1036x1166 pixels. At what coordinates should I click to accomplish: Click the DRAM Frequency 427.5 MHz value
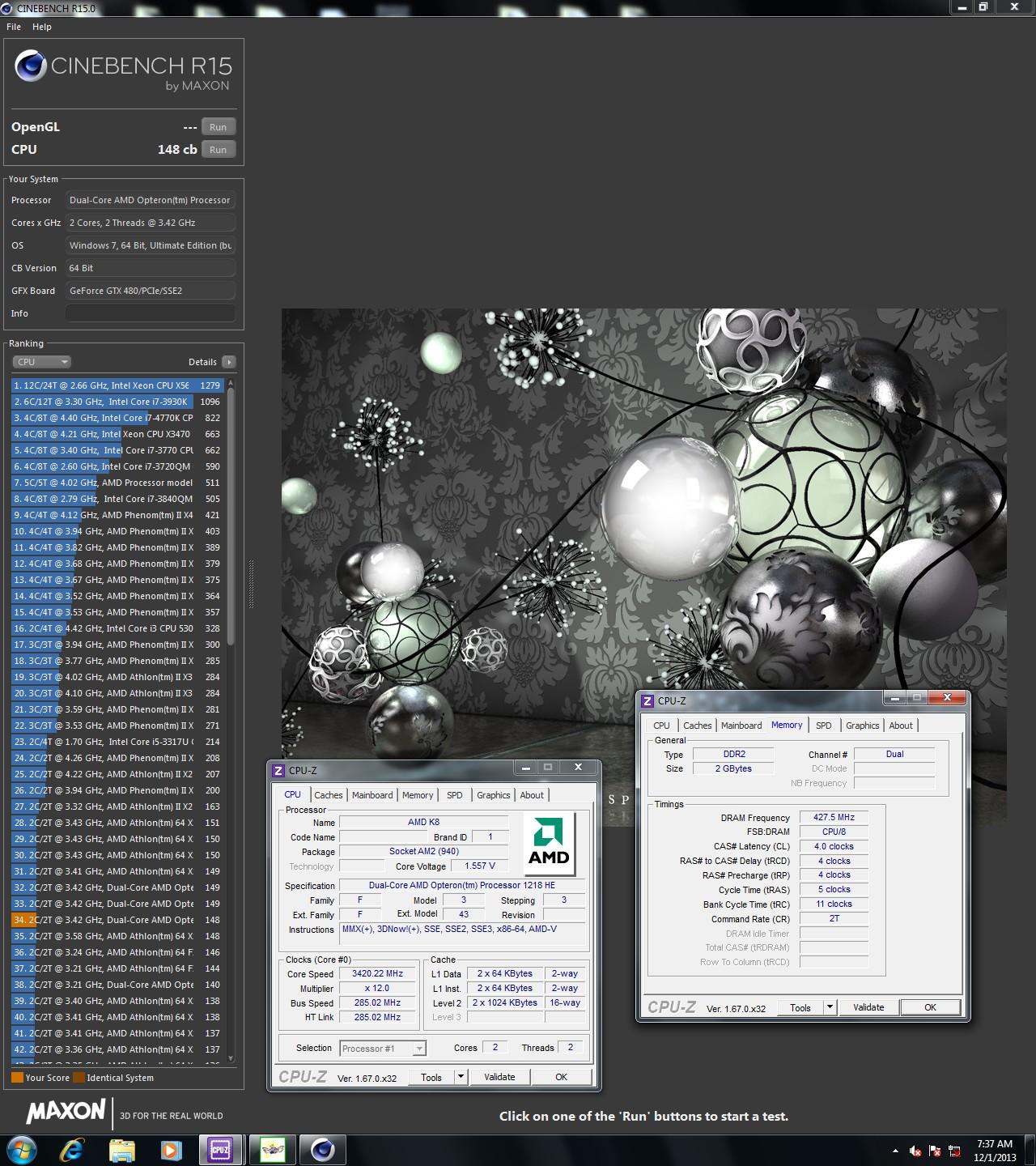834,817
